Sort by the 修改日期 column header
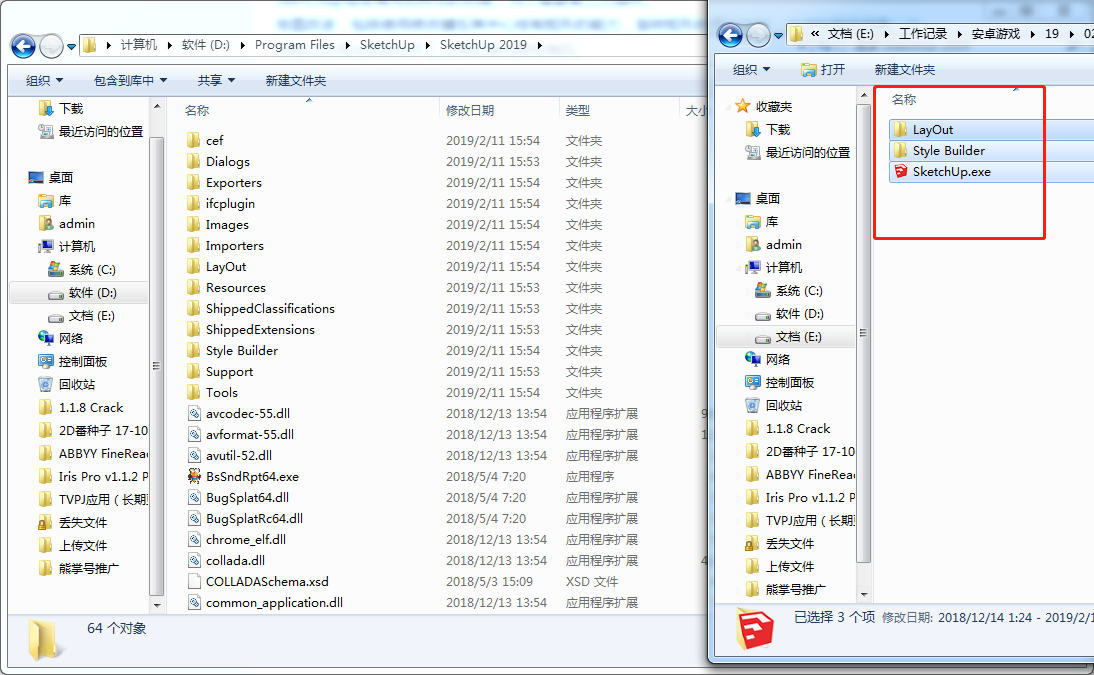Image resolution: width=1094 pixels, height=675 pixels. 470,111
